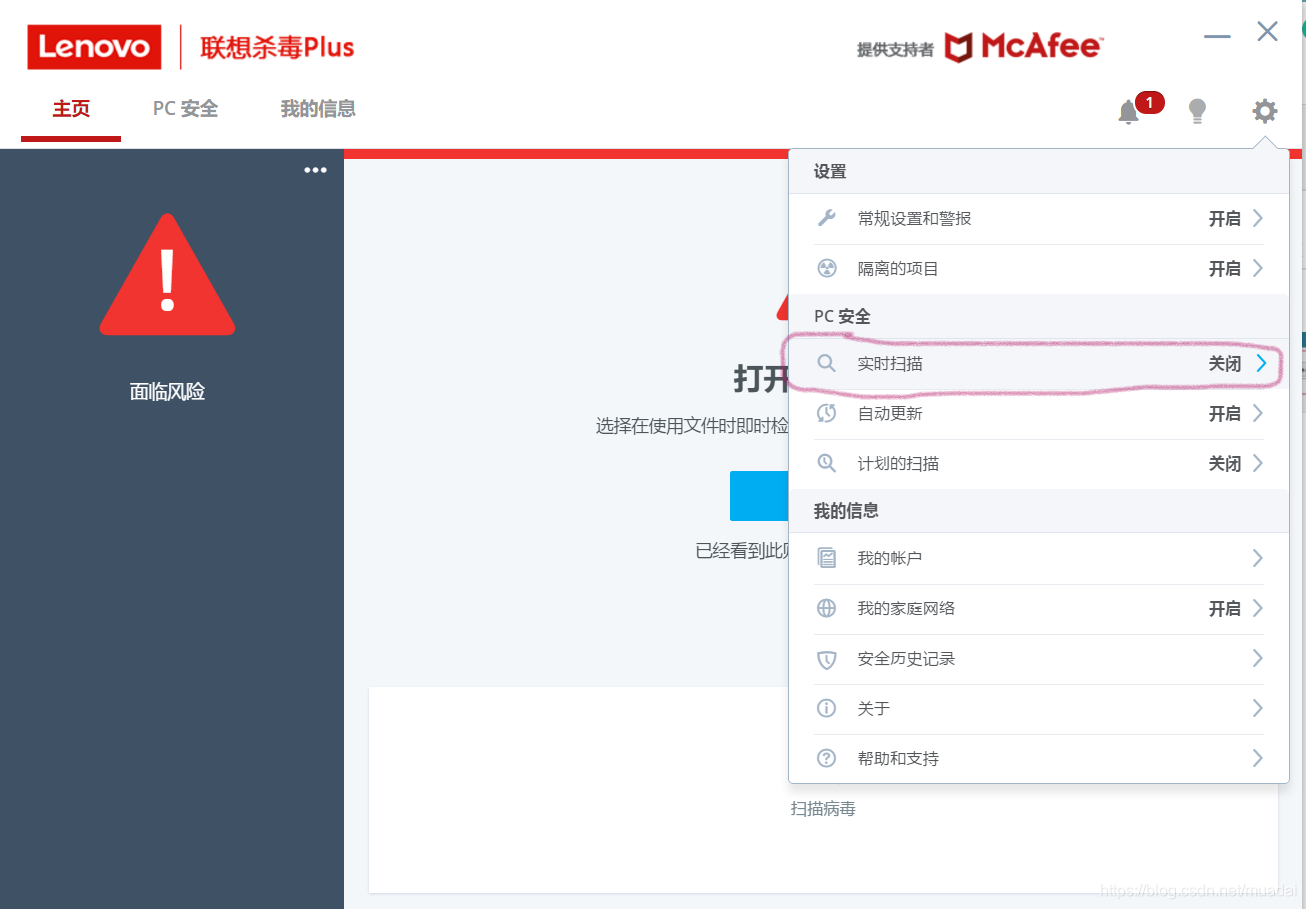The image size is (1306, 909).
Task: Open 自动更新 menu entry
Action: 1038,414
